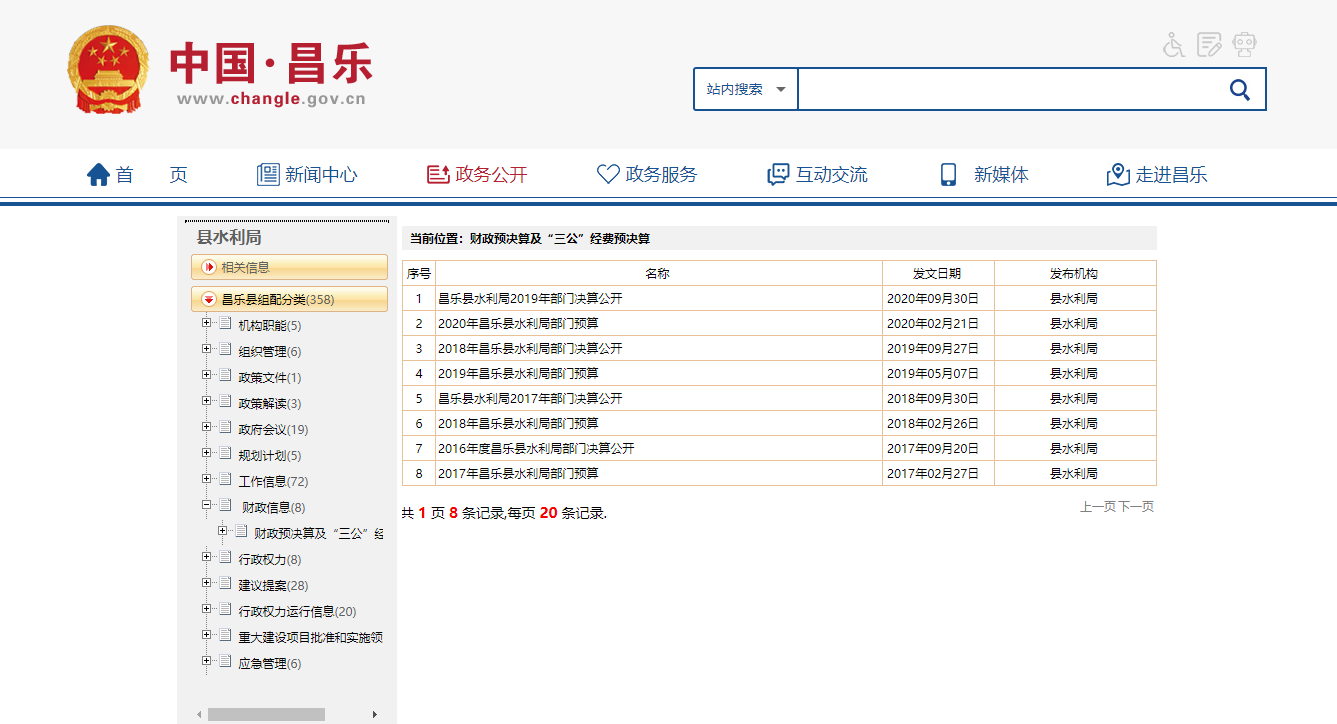
Task: Click the home icon for 首页
Action: pos(98,175)
